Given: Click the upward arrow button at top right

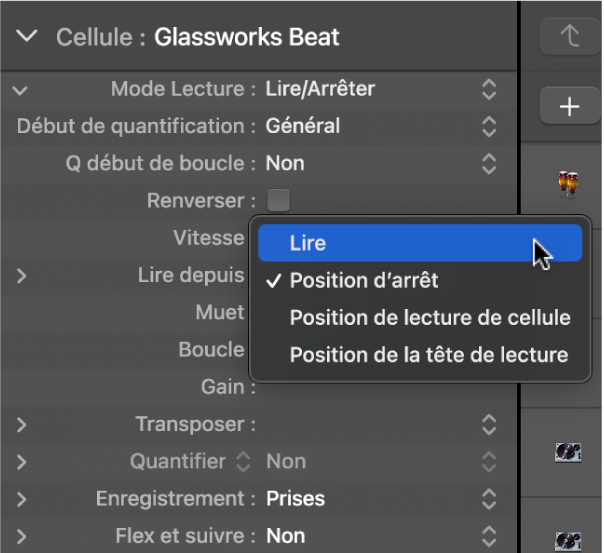Looking at the screenshot, I should click(569, 36).
